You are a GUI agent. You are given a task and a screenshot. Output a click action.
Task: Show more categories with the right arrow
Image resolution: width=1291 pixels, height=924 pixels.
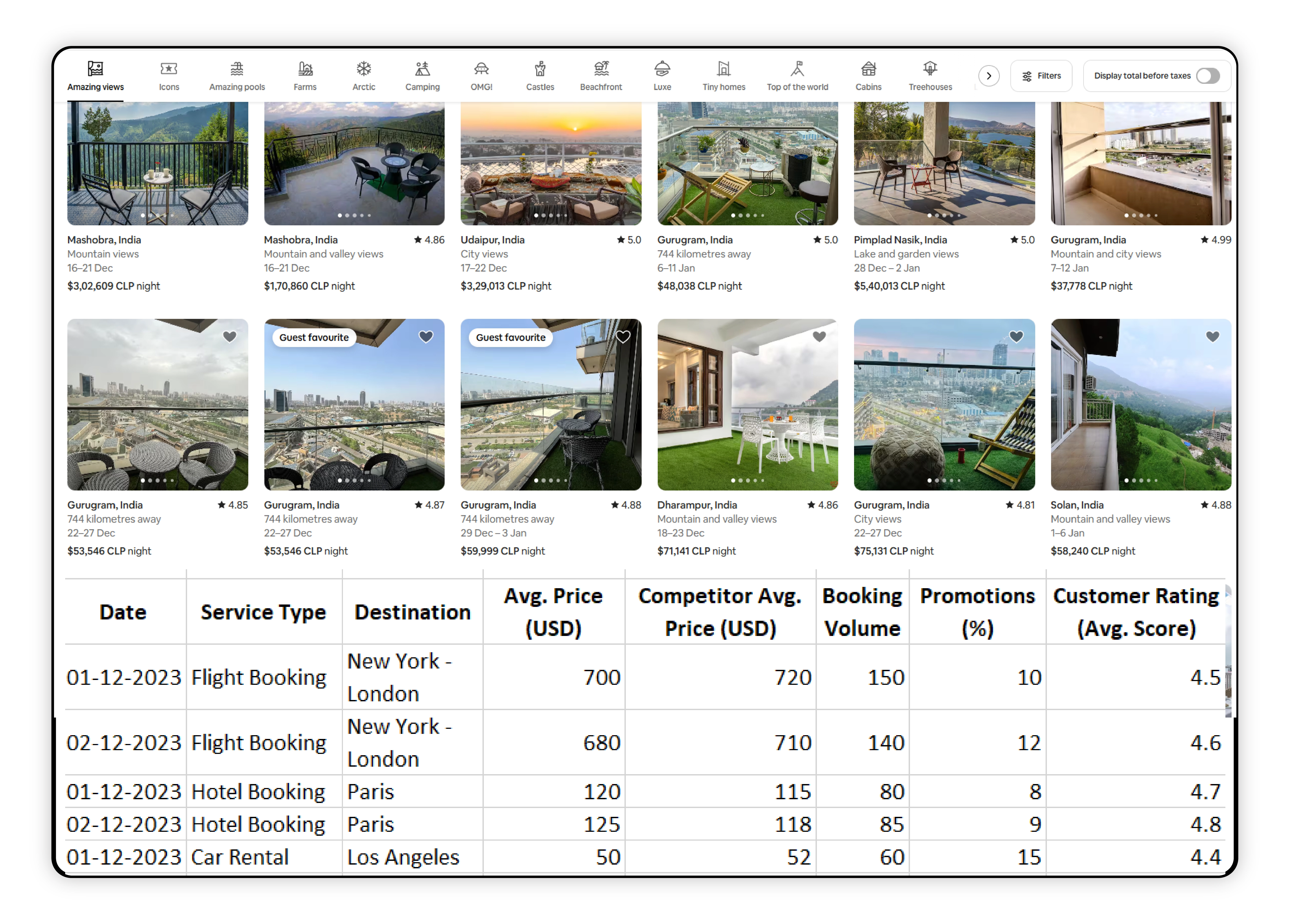coord(989,76)
